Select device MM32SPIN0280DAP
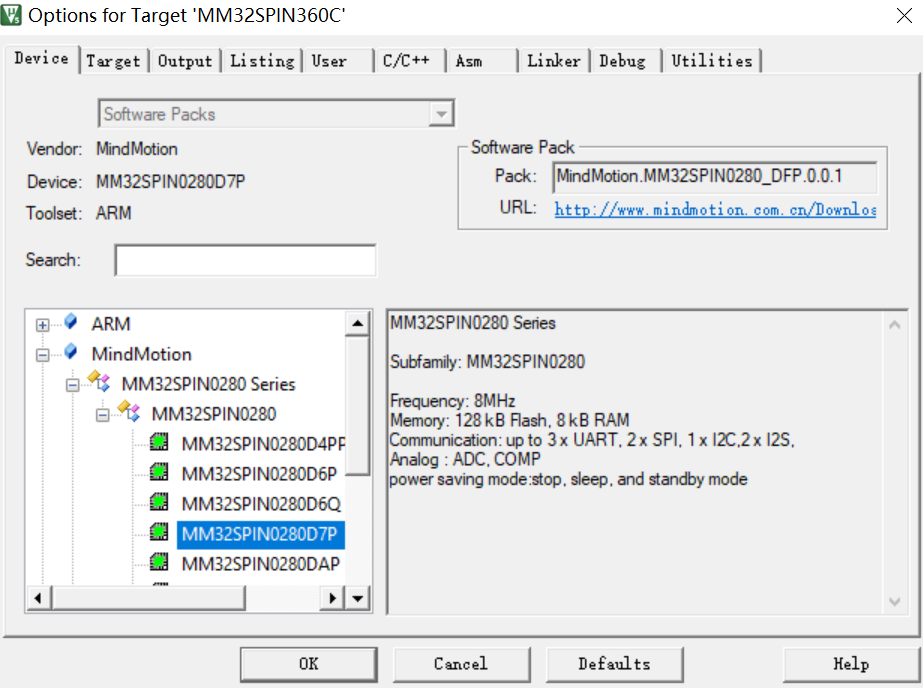 pyautogui.click(x=260, y=564)
